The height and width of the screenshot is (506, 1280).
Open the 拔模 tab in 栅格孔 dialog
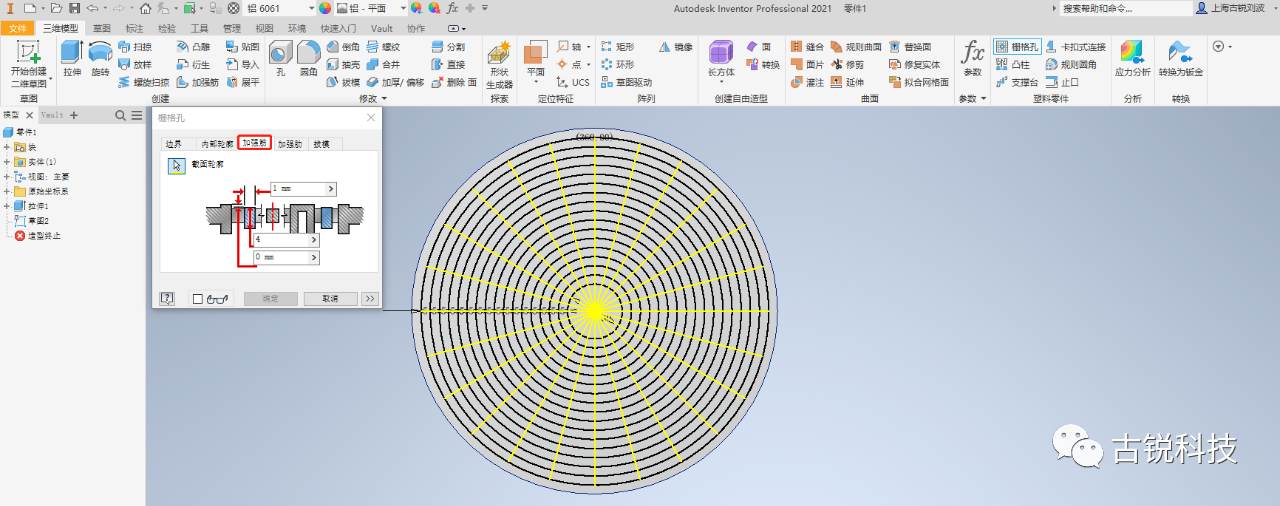tap(322, 144)
